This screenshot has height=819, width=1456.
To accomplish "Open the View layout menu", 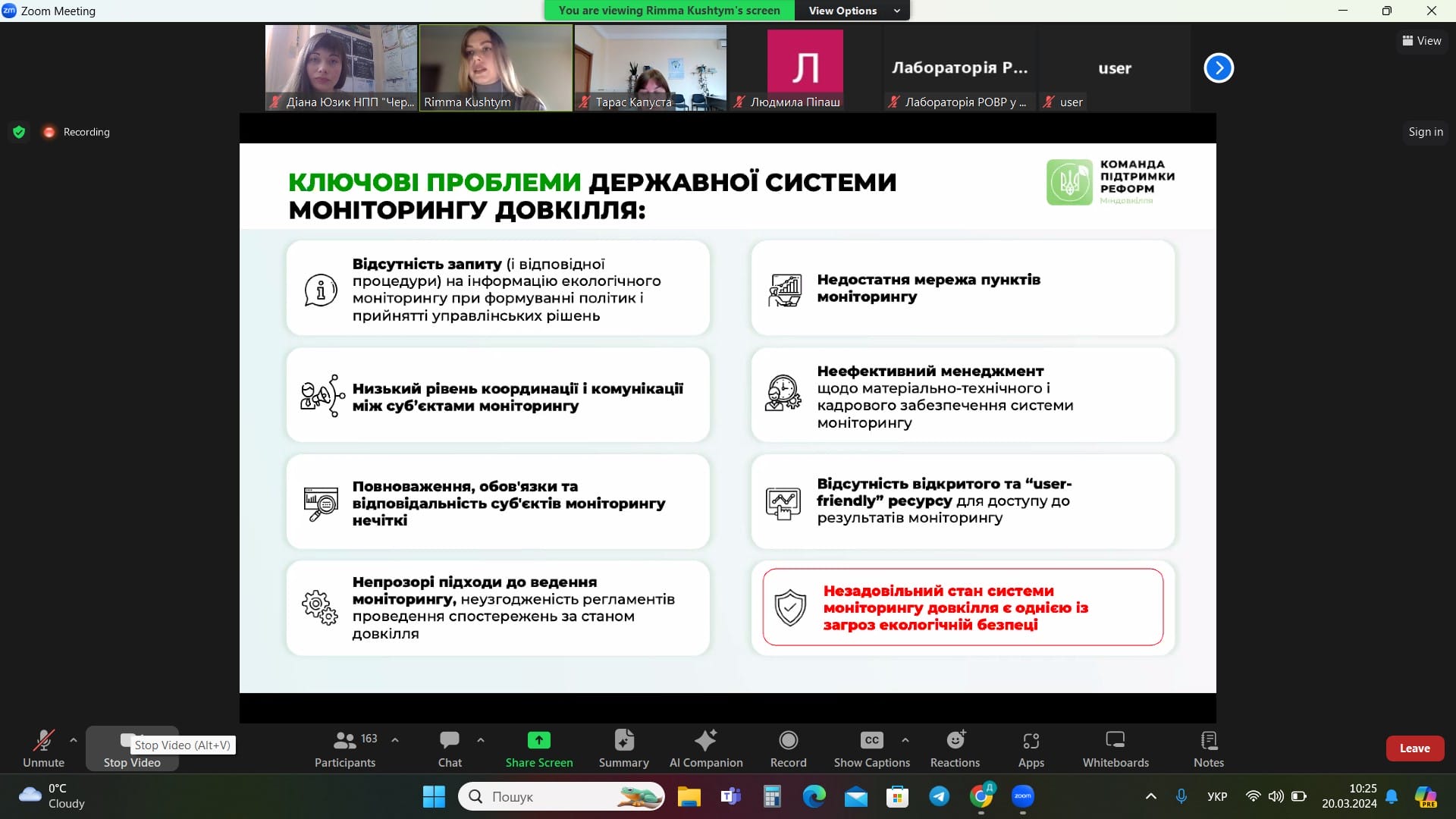I will click(1421, 41).
